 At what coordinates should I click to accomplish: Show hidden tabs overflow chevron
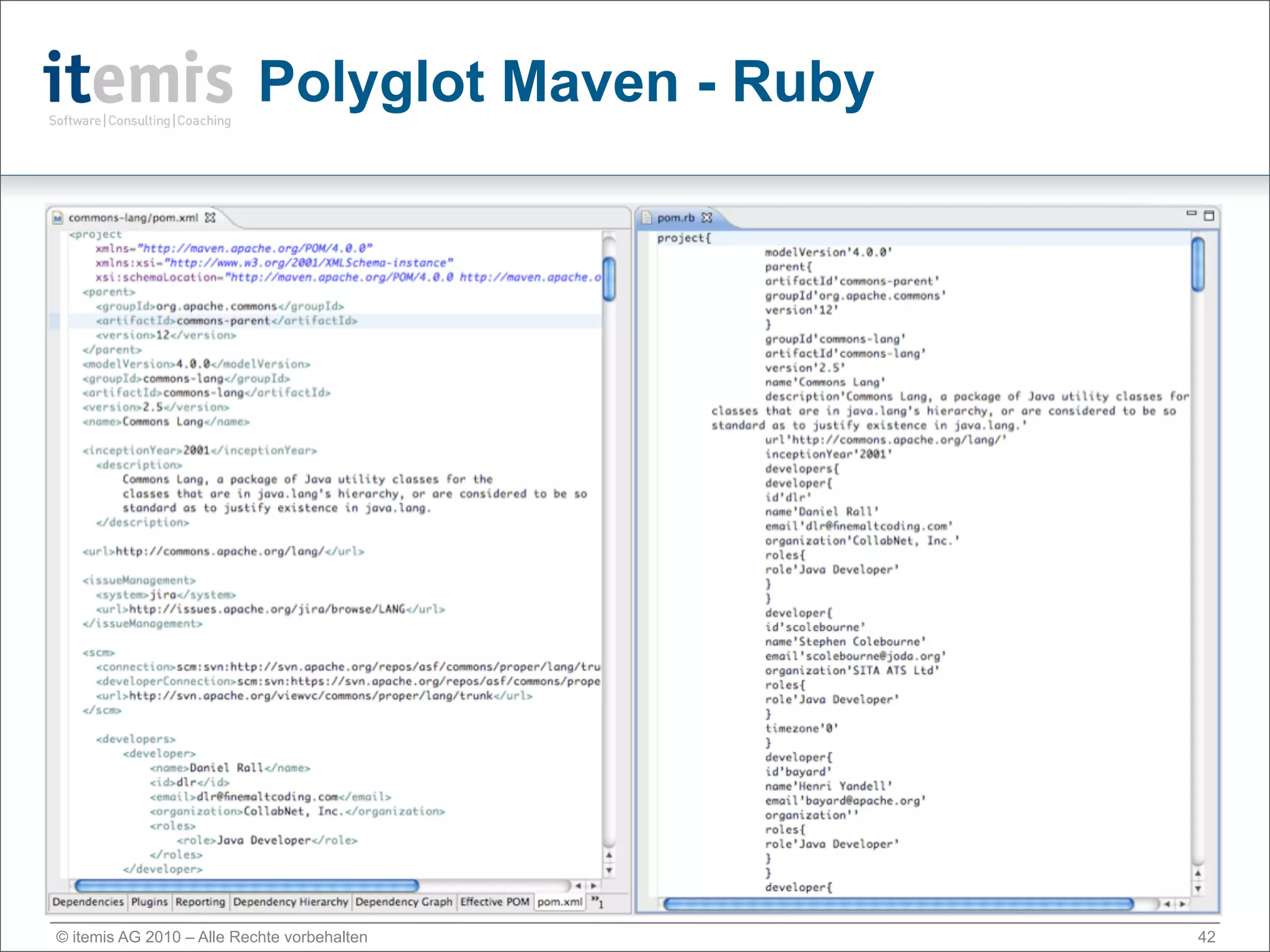coord(597,902)
